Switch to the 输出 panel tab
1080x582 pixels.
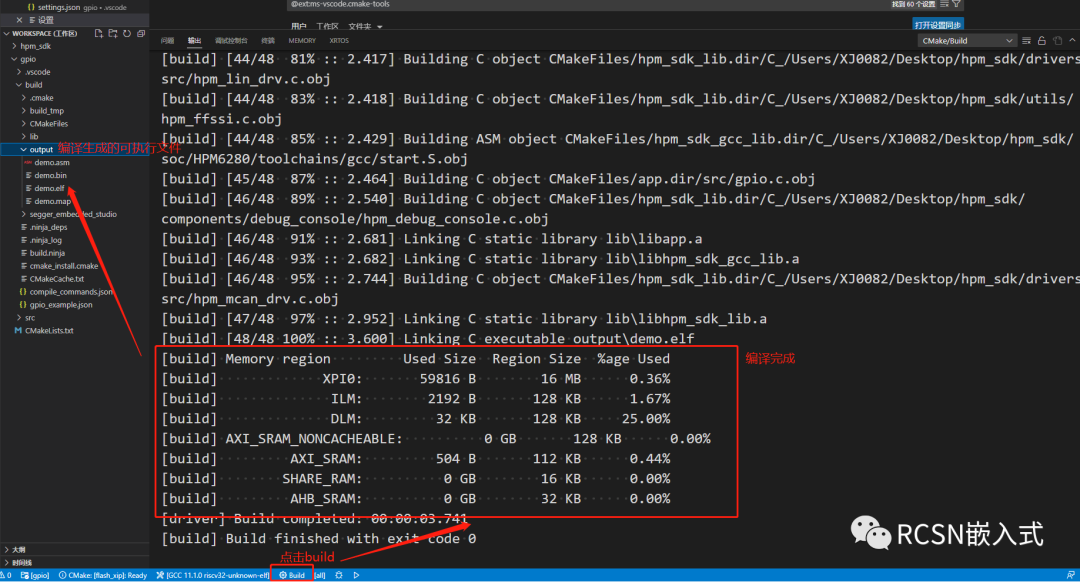[x=195, y=41]
